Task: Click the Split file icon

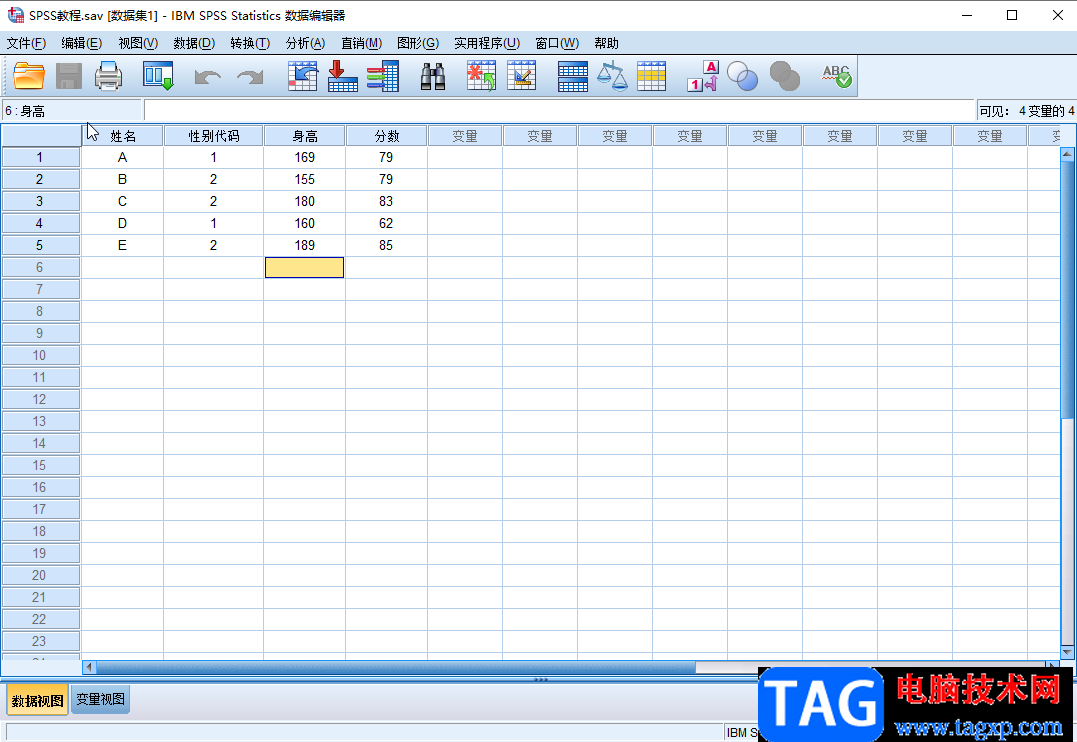Action: pos(573,76)
